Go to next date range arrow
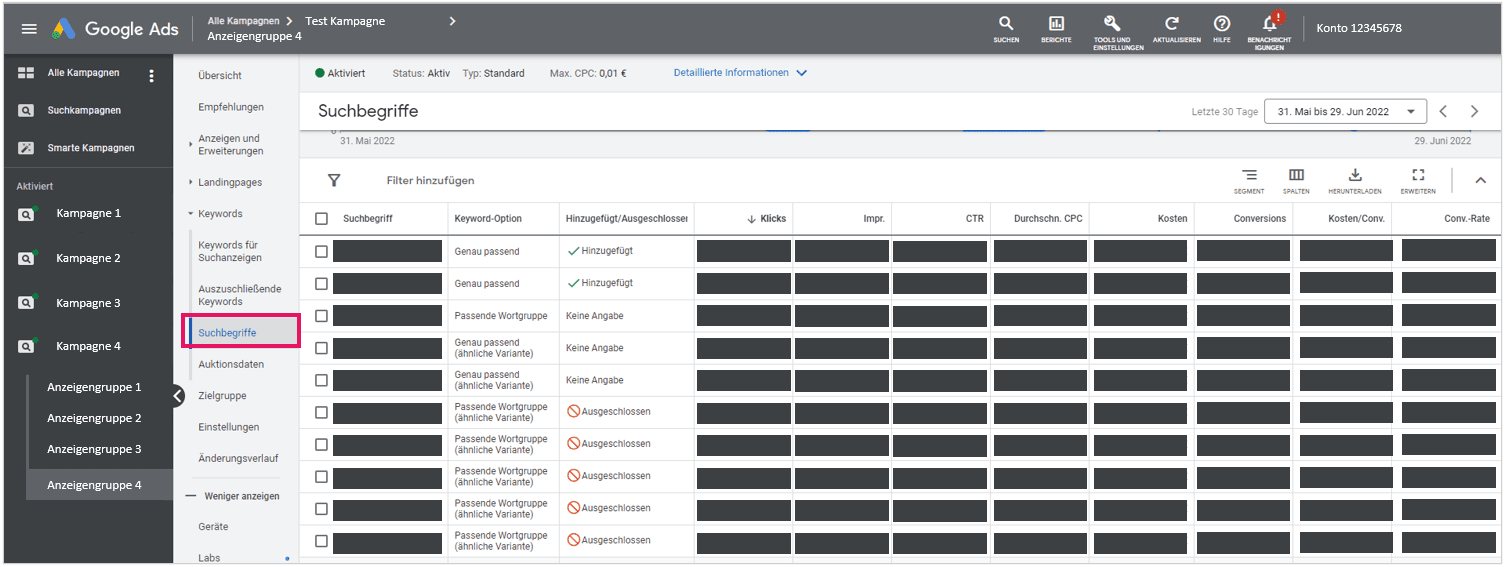Viewport: 1504px width, 567px height. 1474,111
